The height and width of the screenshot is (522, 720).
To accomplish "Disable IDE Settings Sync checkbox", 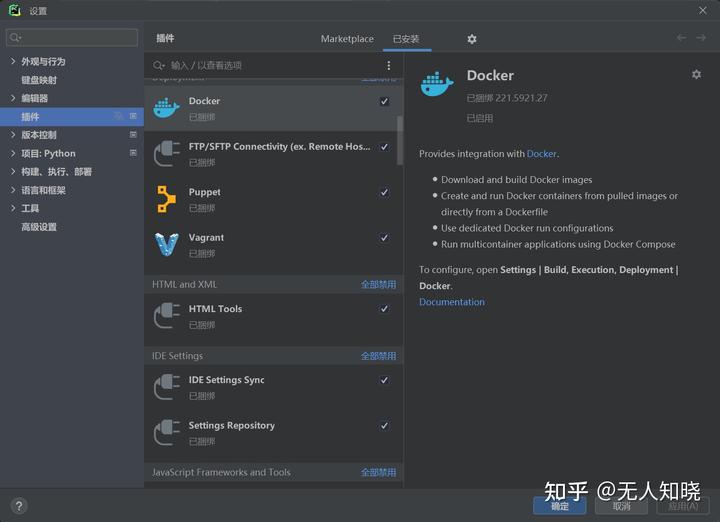I will (x=384, y=380).
